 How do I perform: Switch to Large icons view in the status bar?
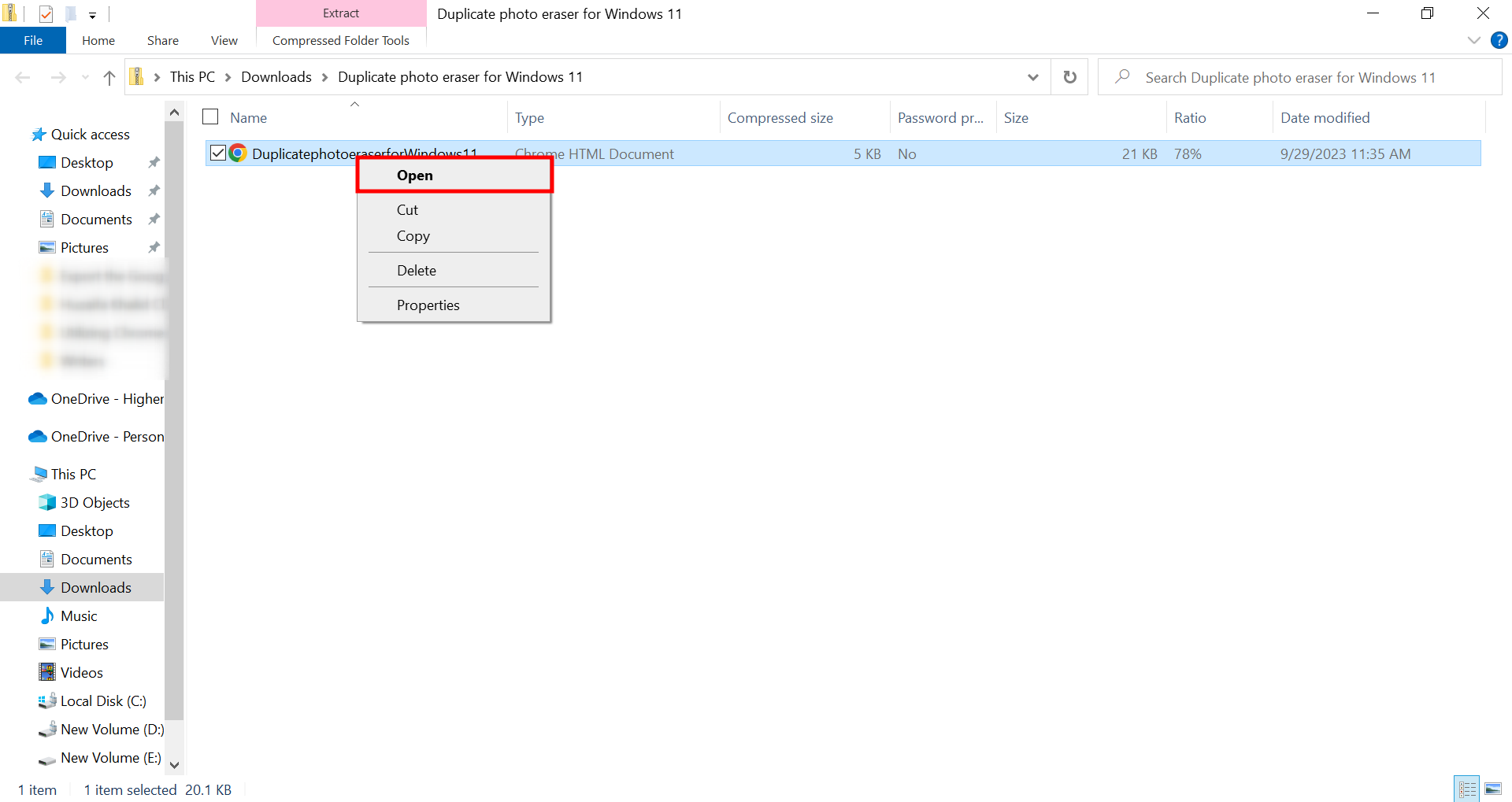click(x=1494, y=788)
